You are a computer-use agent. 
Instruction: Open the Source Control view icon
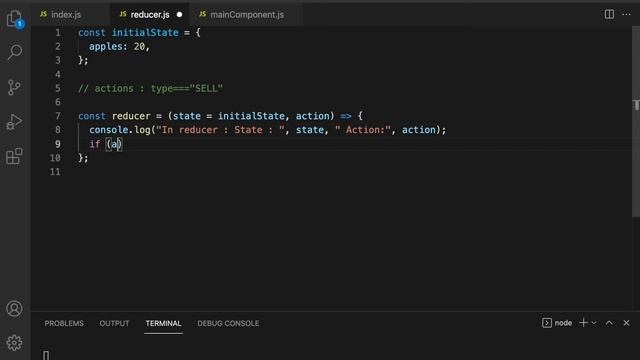(14, 87)
